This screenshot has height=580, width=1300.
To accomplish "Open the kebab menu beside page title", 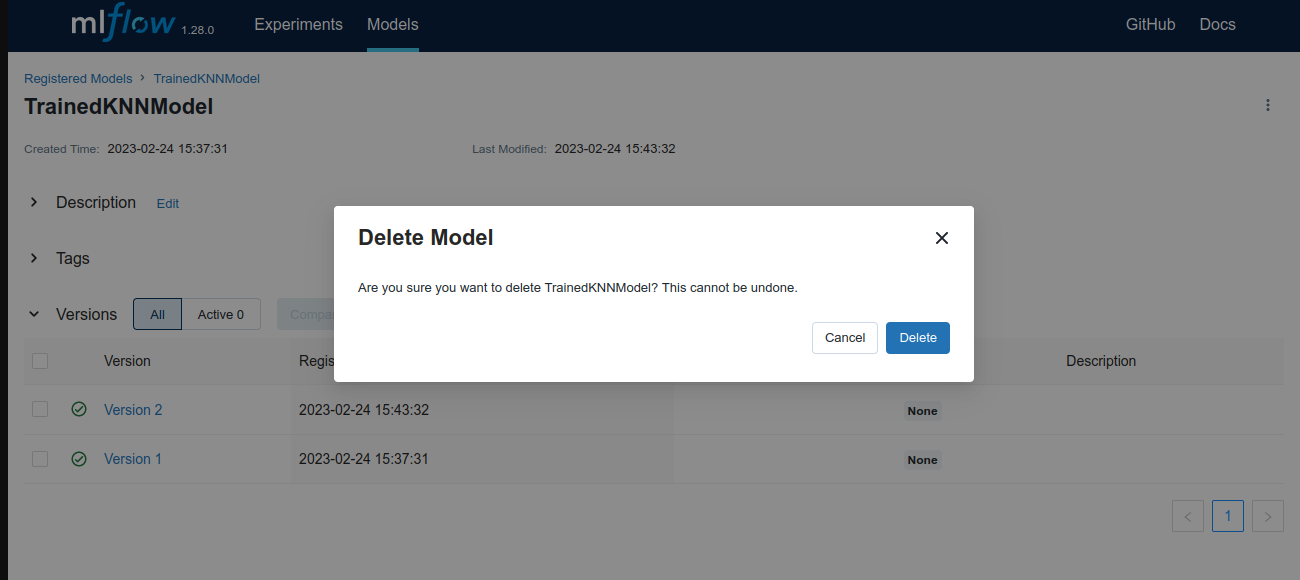I will click(1267, 104).
